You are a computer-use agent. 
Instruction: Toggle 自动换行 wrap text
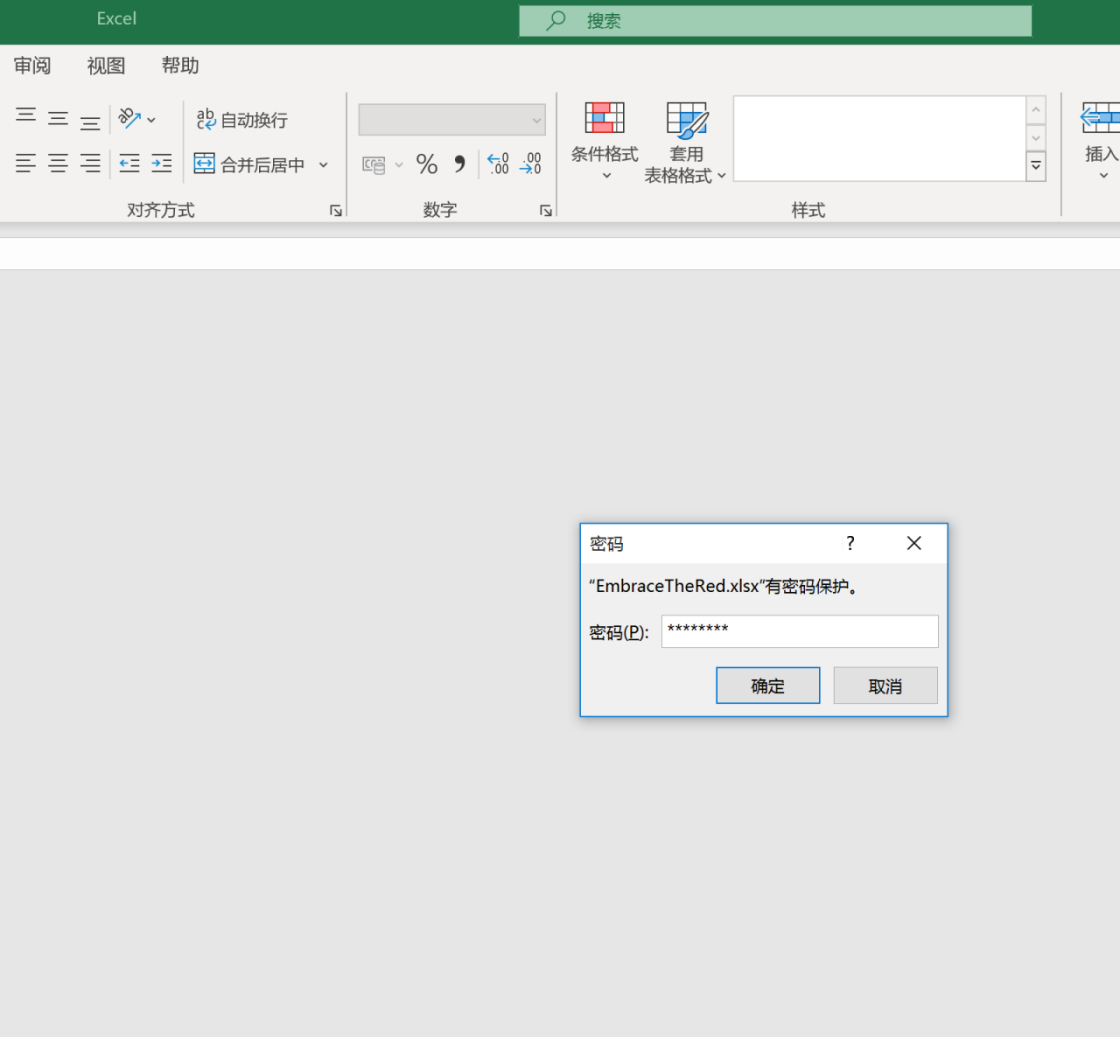click(x=242, y=120)
